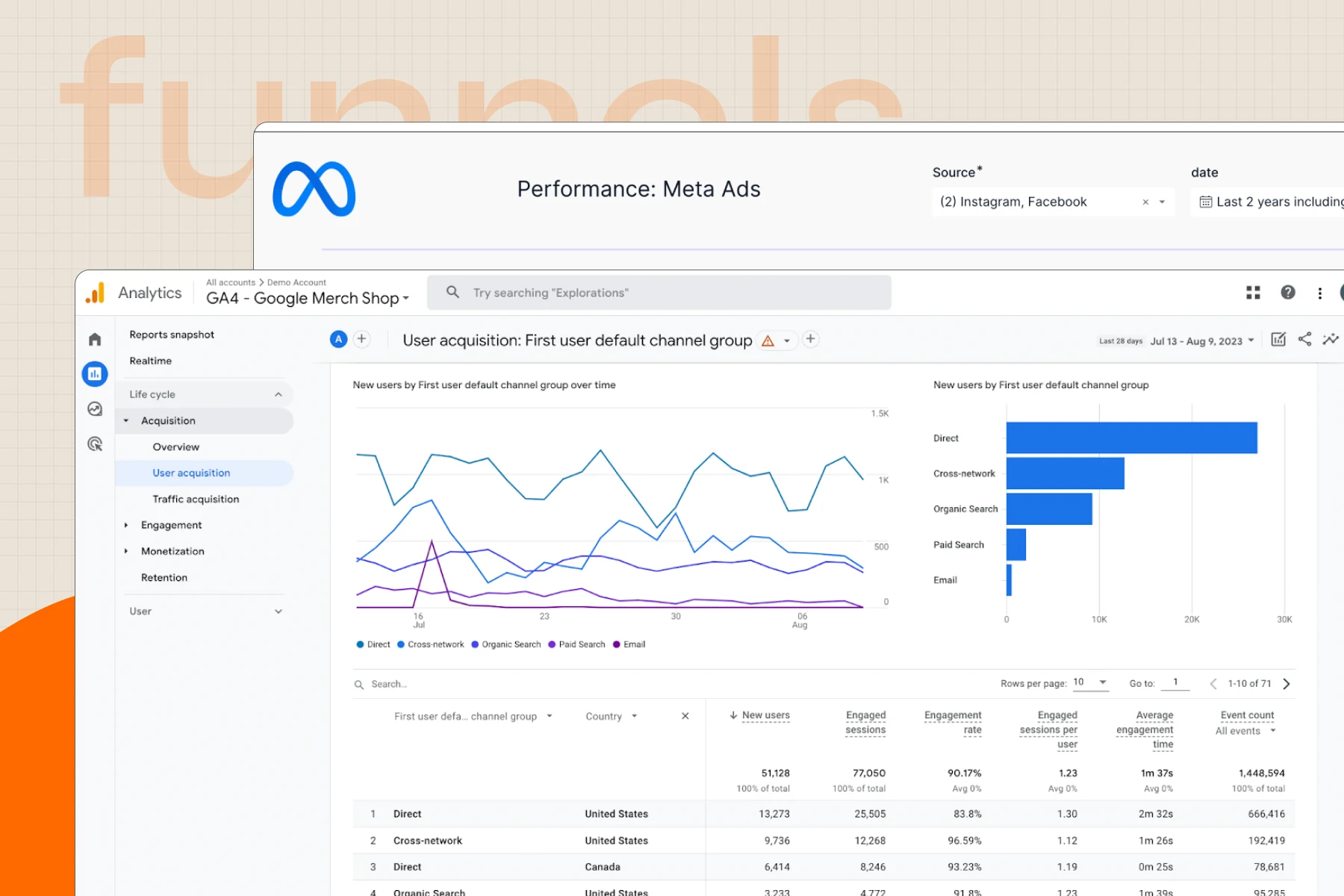Image resolution: width=1344 pixels, height=896 pixels.
Task: Click table search magnifier icon
Action: [359, 685]
